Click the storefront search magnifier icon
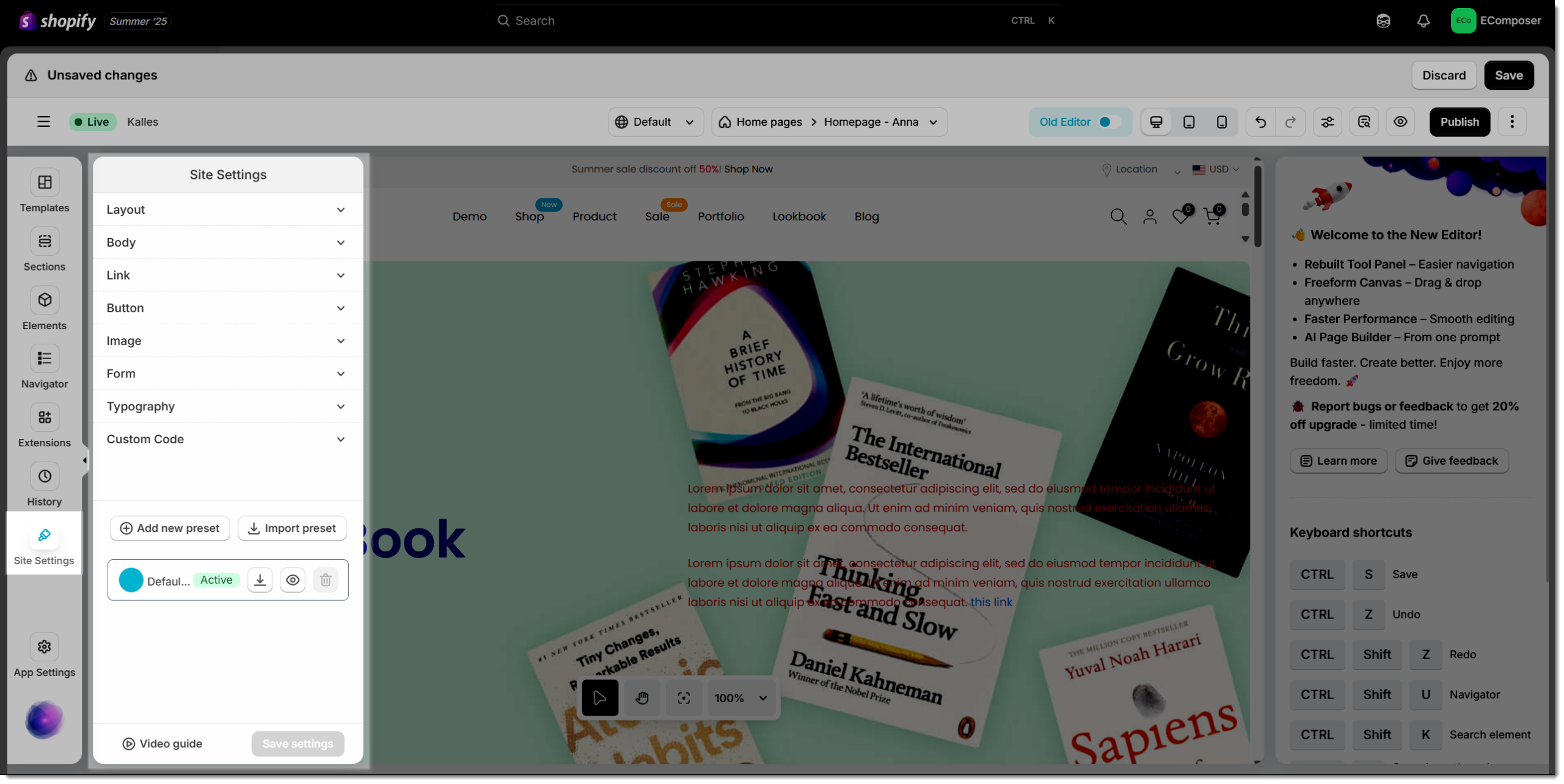This screenshot has width=1564, height=784. click(1119, 217)
